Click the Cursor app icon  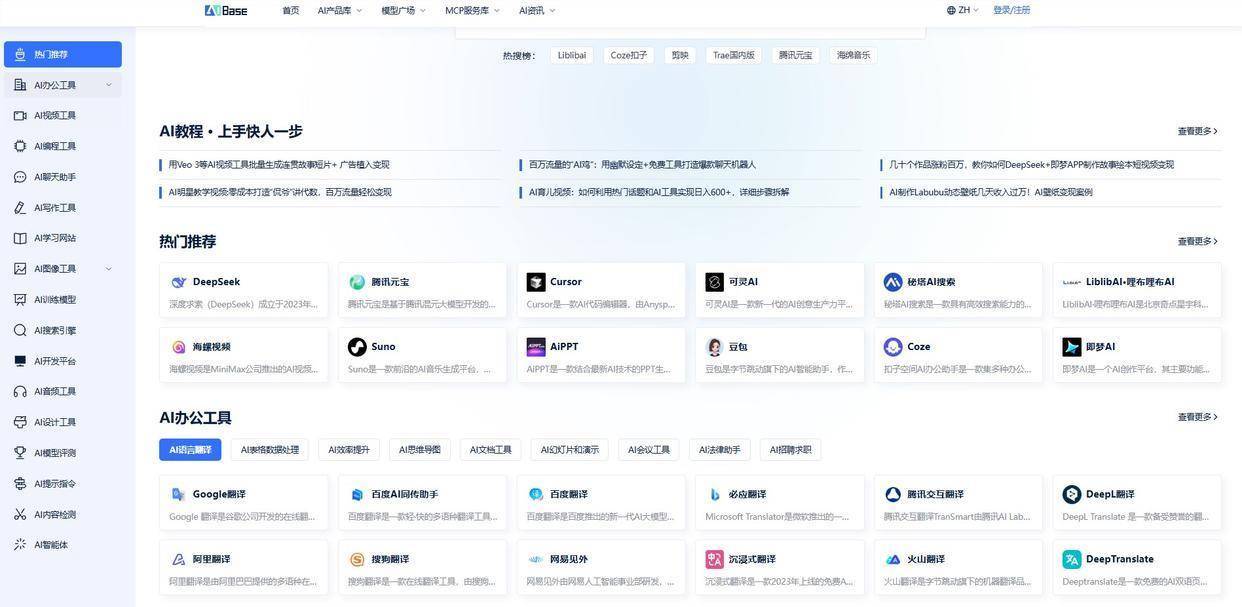(x=536, y=282)
